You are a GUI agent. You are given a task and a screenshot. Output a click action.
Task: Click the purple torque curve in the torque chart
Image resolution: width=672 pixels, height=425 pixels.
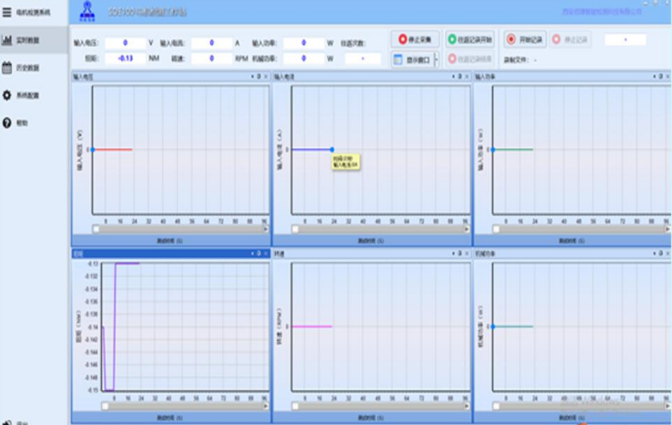click(115, 326)
